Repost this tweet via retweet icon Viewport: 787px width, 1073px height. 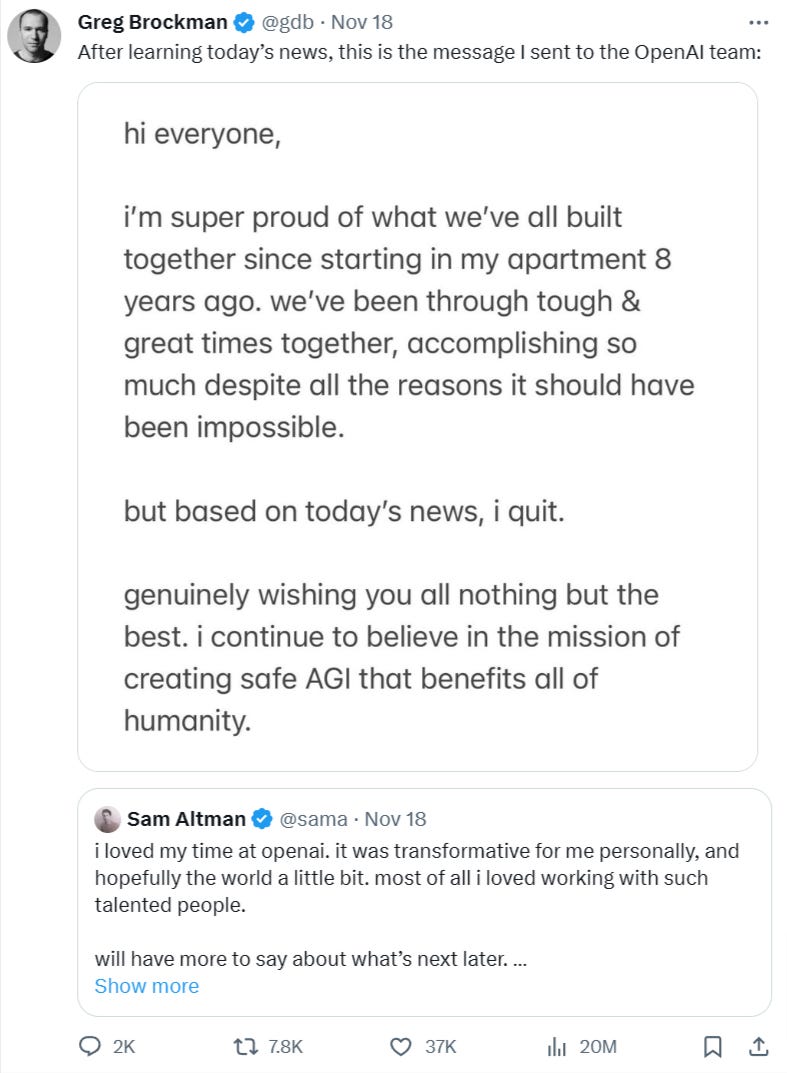[x=243, y=1046]
